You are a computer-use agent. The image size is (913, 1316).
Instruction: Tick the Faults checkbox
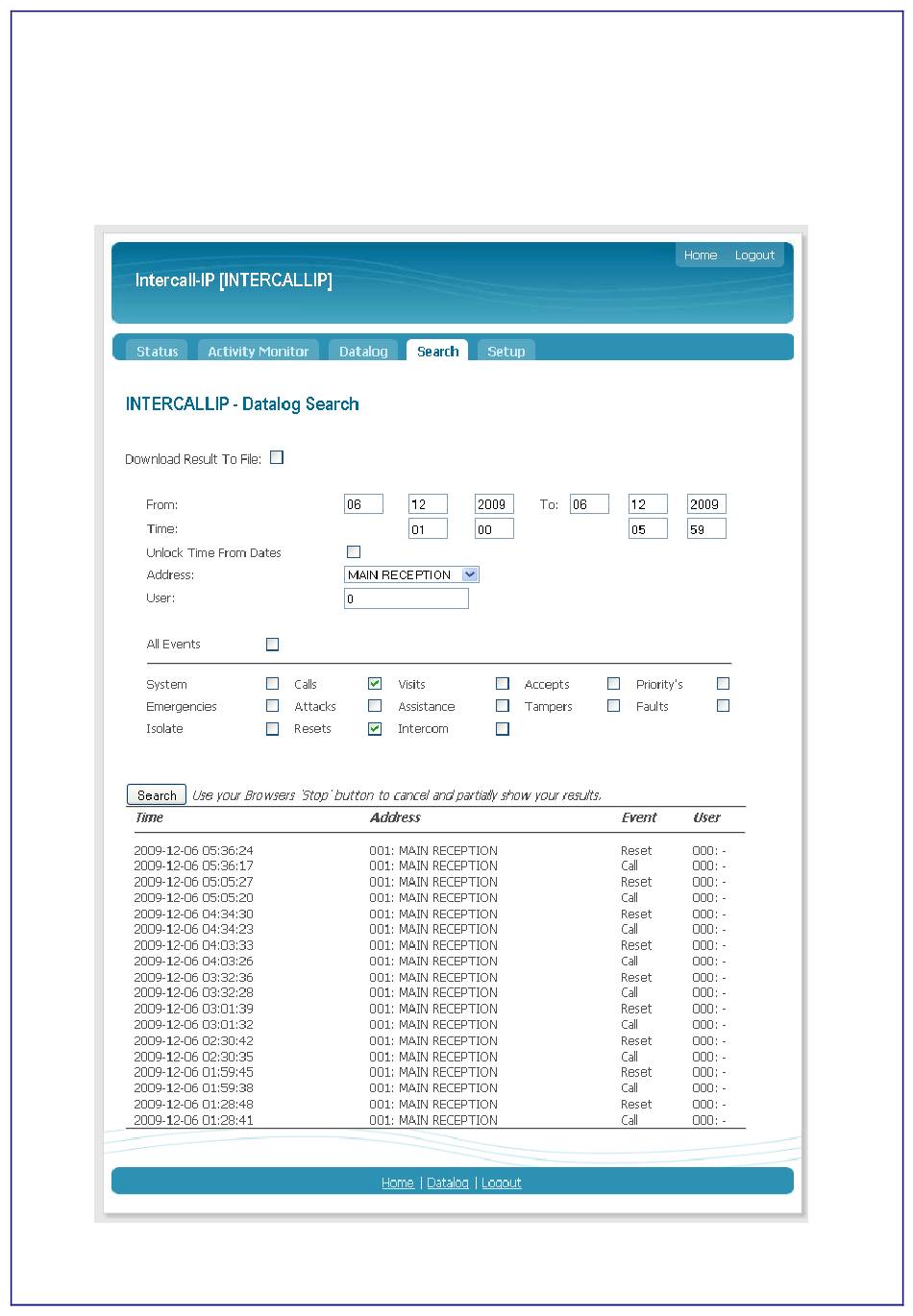click(723, 706)
